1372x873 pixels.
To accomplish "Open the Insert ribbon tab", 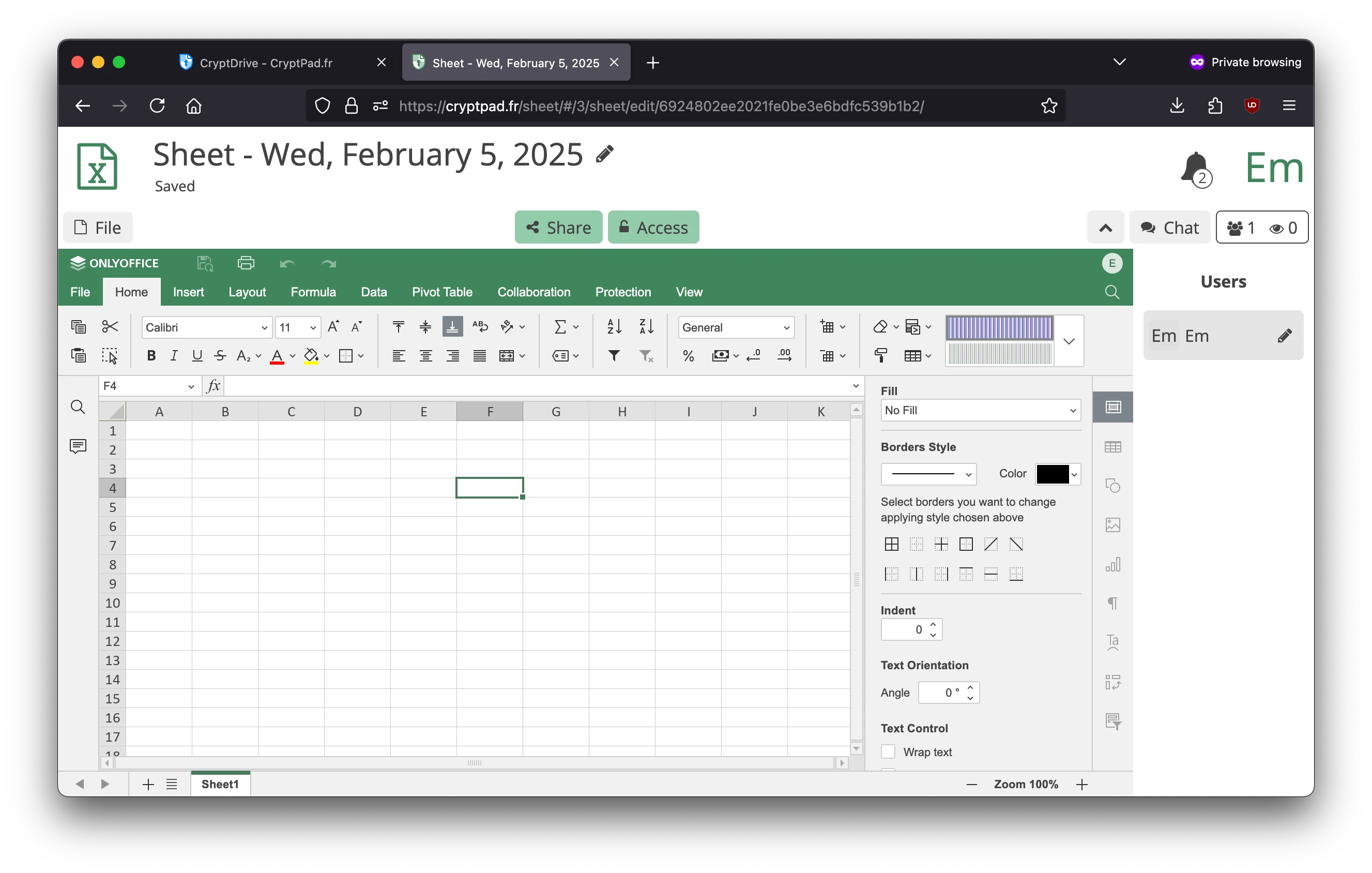I will (x=188, y=292).
